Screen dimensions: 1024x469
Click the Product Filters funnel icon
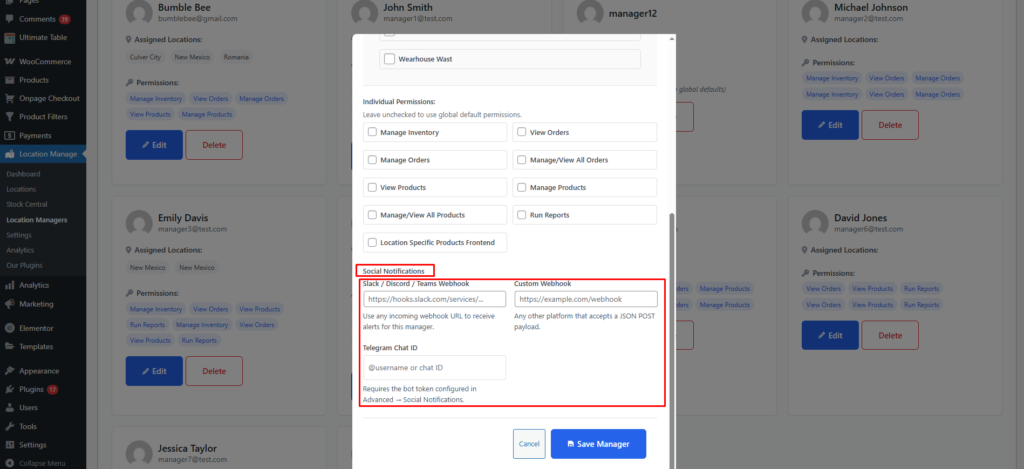[x=9, y=117]
